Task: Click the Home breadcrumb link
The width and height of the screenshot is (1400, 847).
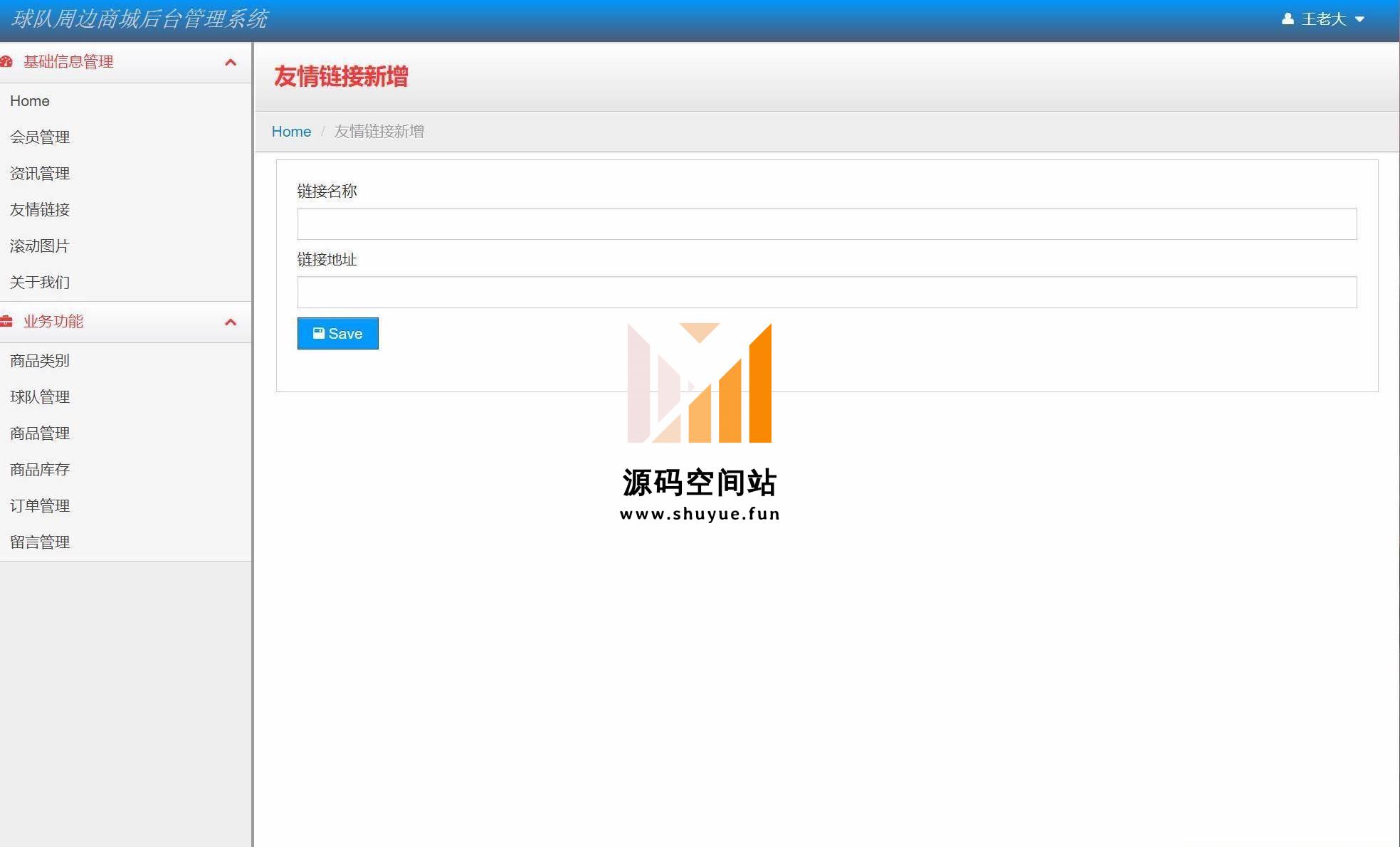Action: [291, 132]
